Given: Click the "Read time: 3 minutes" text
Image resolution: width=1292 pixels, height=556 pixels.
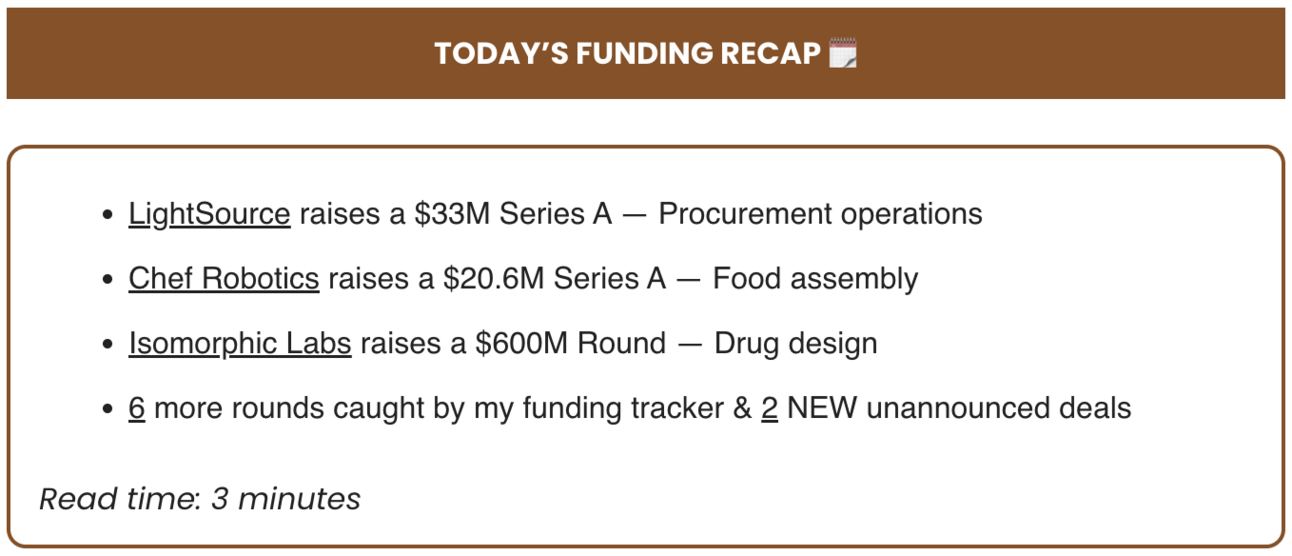Looking at the screenshot, I should click(x=200, y=498).
